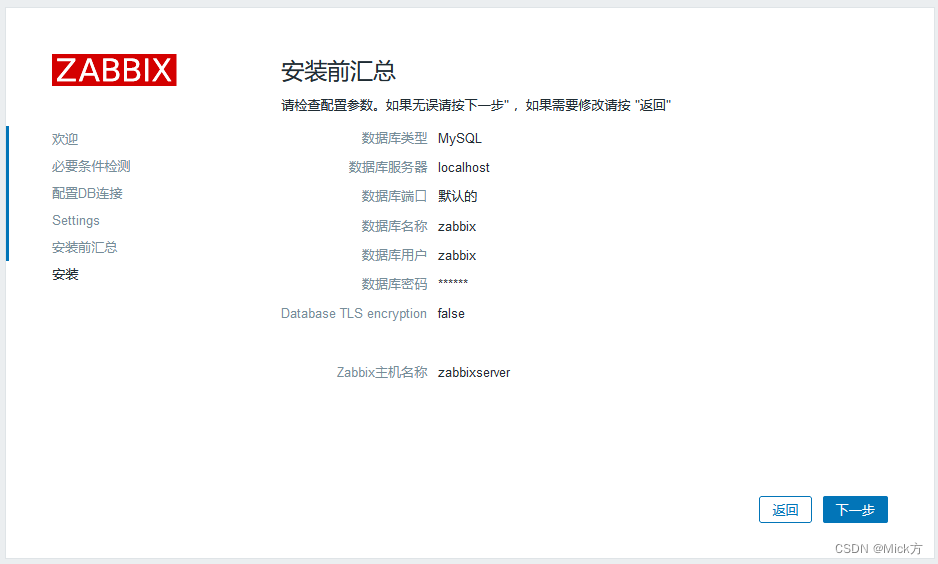Select the 欢迎 step in sidebar
Screen dimensions: 938x564
(x=65, y=139)
